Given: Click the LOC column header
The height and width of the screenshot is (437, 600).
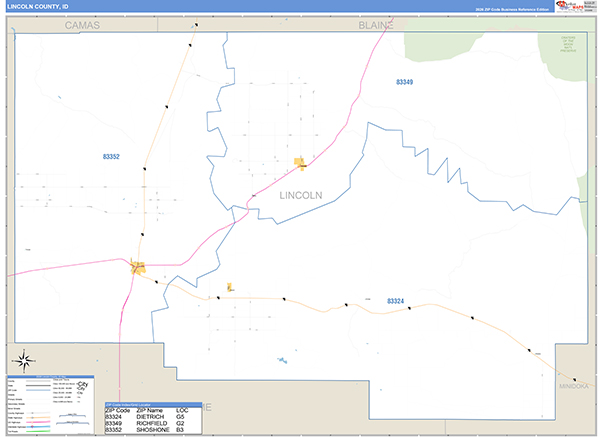Looking at the screenshot, I should [182, 410].
